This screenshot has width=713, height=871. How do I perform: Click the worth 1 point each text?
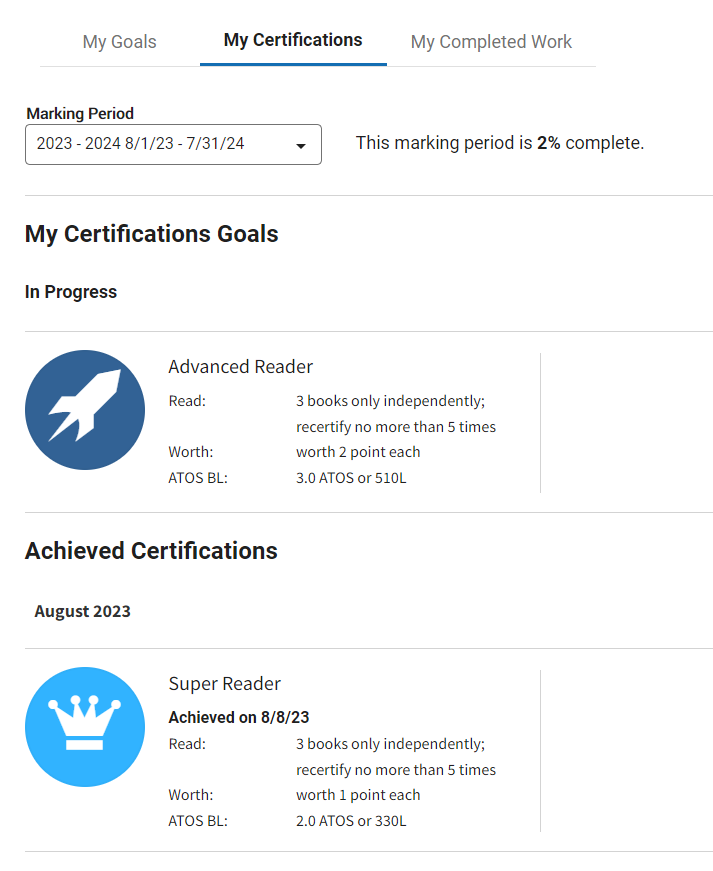point(358,795)
